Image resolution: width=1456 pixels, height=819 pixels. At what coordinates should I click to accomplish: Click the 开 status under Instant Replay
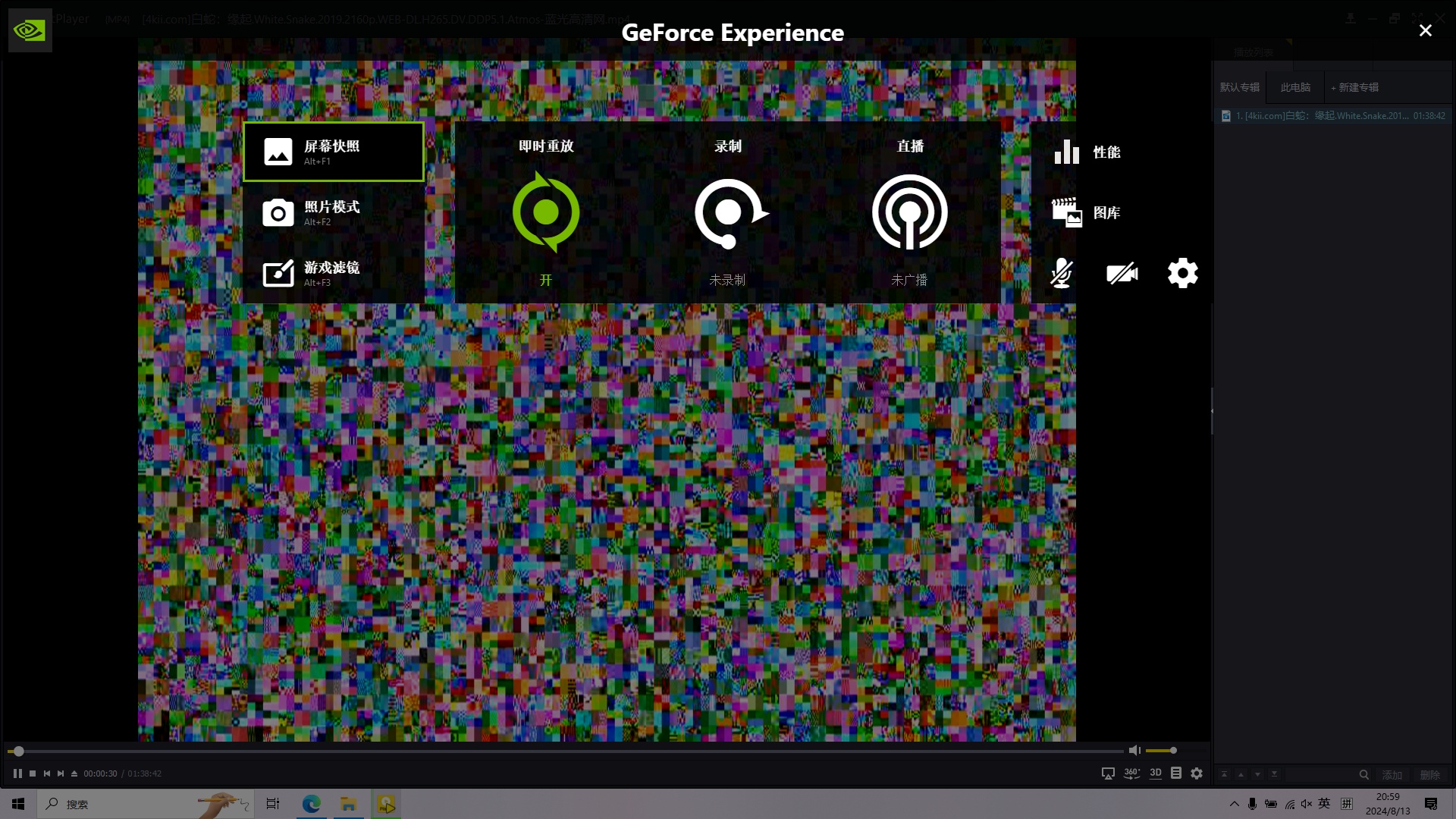(x=546, y=280)
